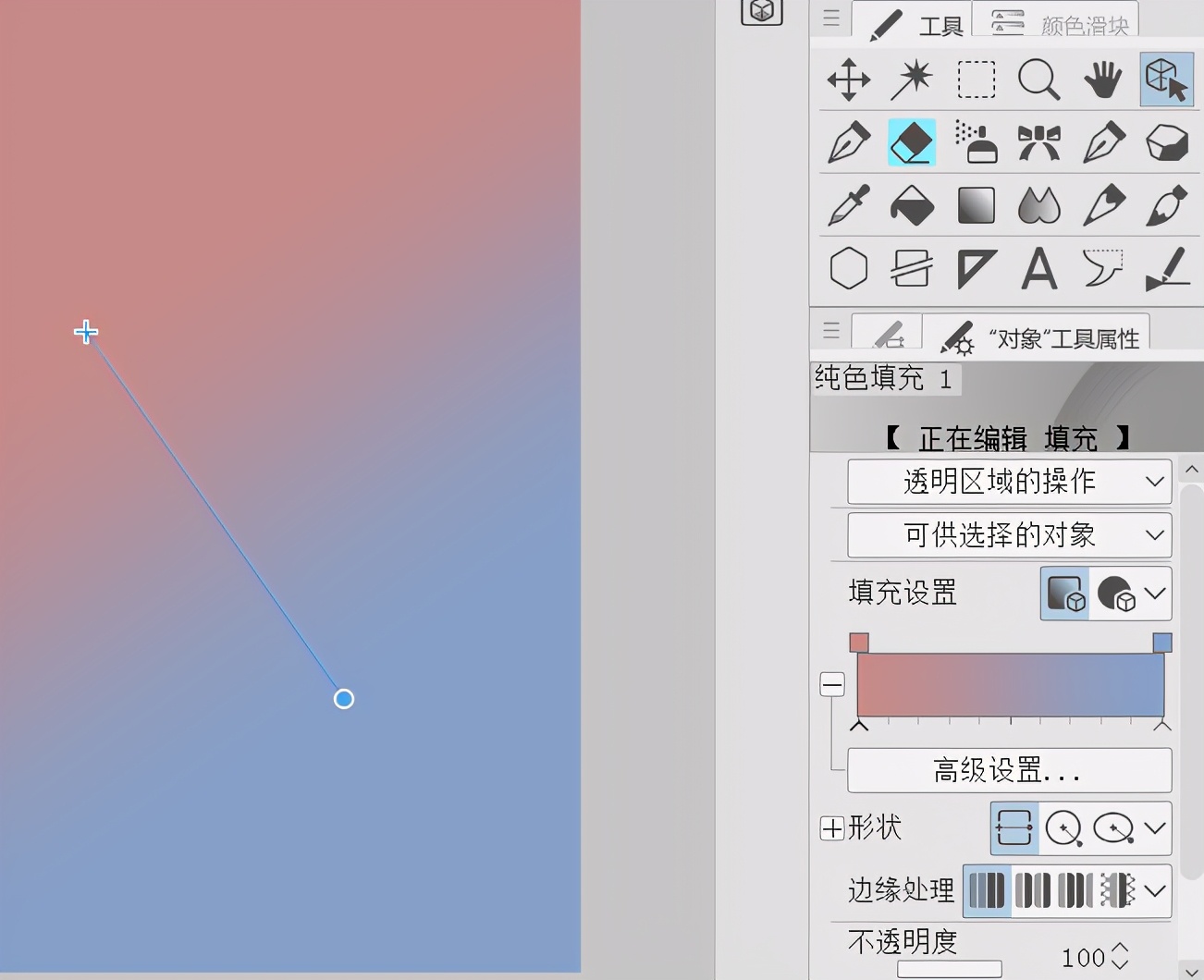Expand the 形状 plus box

click(832, 827)
